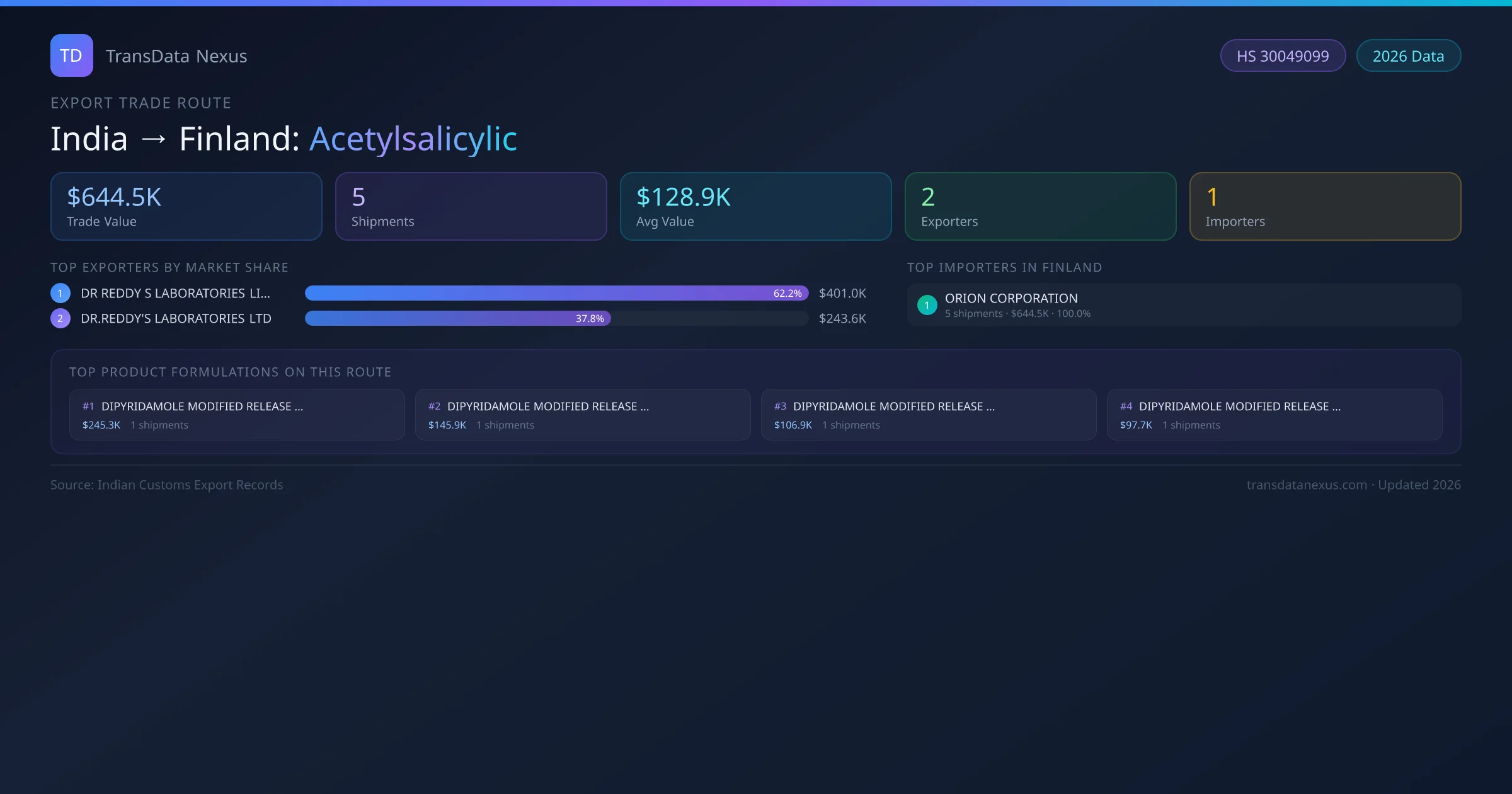Open the $128.9K Avg Value card
Screen dimensions: 1512x794
pos(755,207)
